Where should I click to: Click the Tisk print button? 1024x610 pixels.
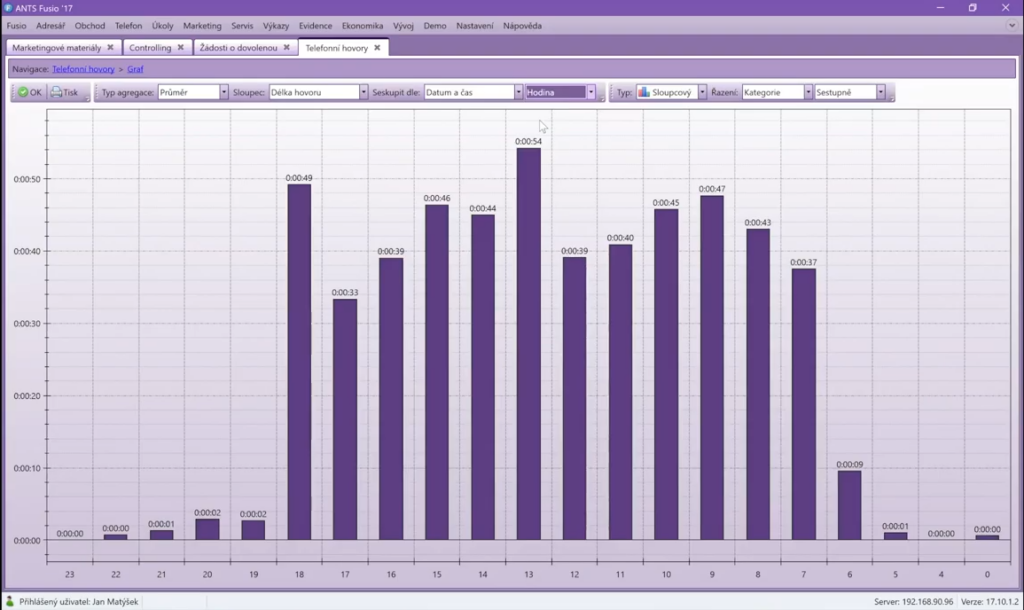click(x=64, y=92)
